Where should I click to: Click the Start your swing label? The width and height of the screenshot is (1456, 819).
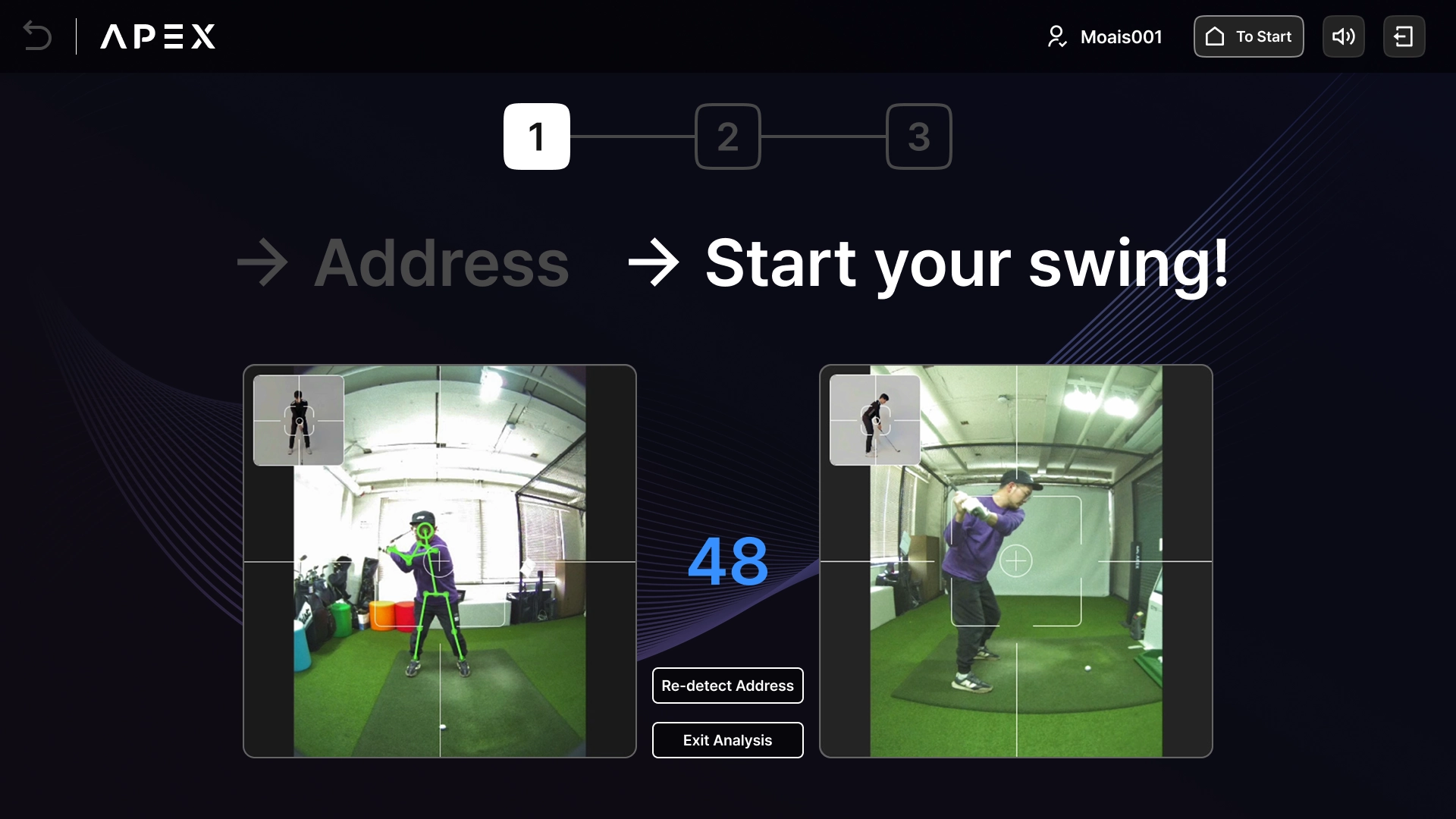[967, 265]
